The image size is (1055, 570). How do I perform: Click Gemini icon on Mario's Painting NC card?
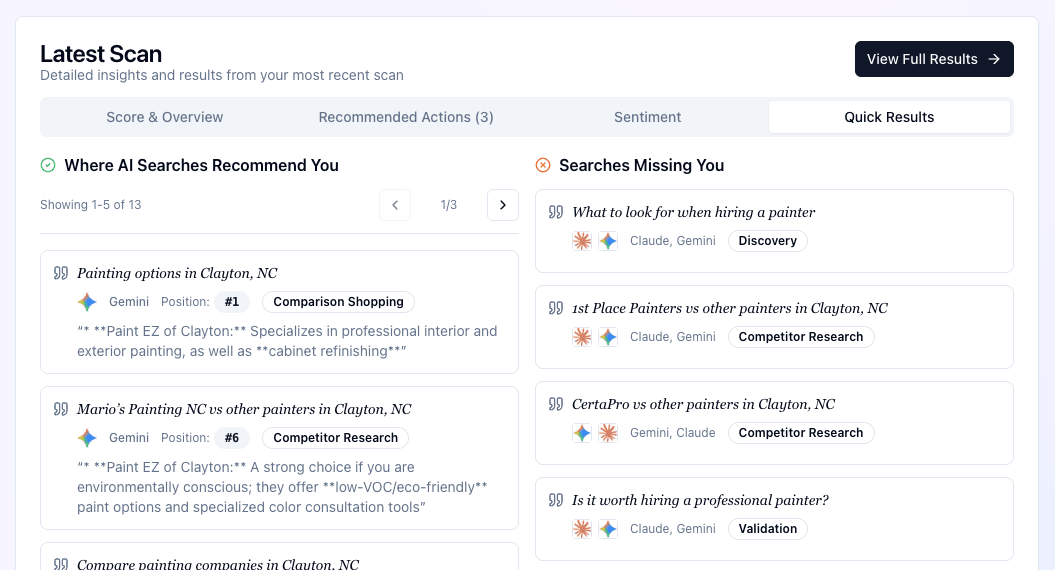pyautogui.click(x=87, y=438)
